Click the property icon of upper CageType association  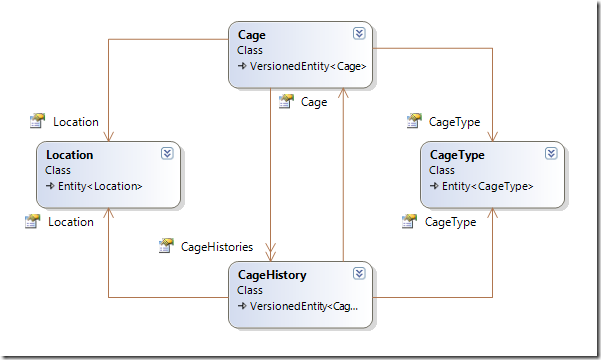[414, 121]
